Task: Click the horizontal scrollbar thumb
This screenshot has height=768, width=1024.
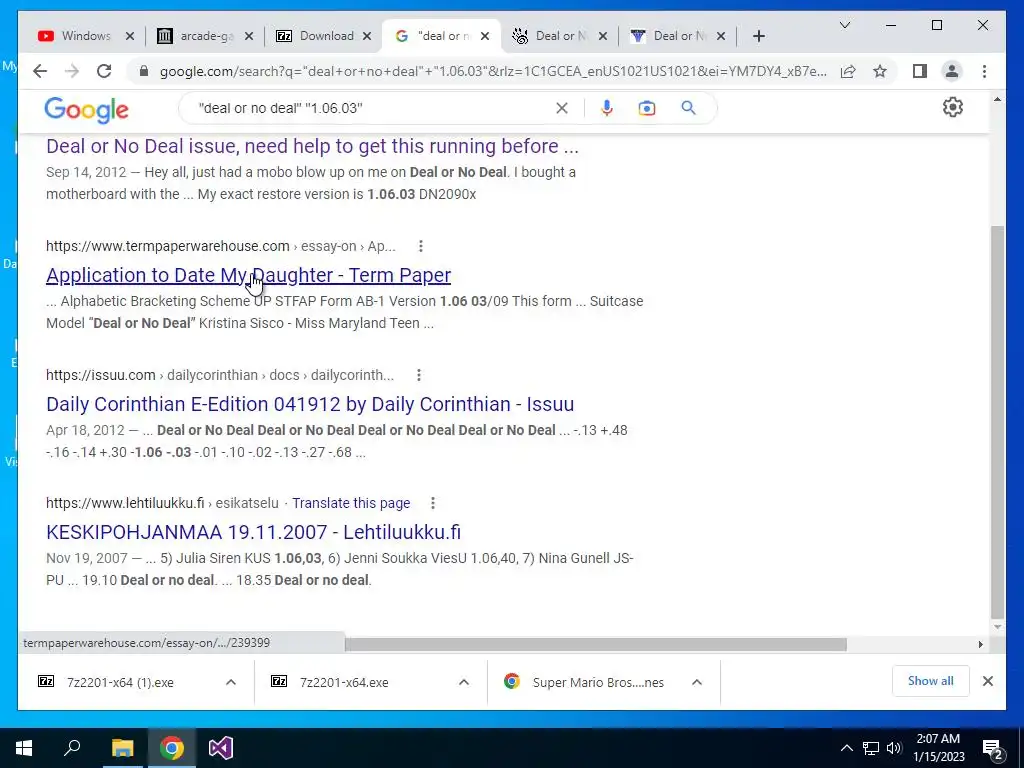Action: click(x=596, y=645)
